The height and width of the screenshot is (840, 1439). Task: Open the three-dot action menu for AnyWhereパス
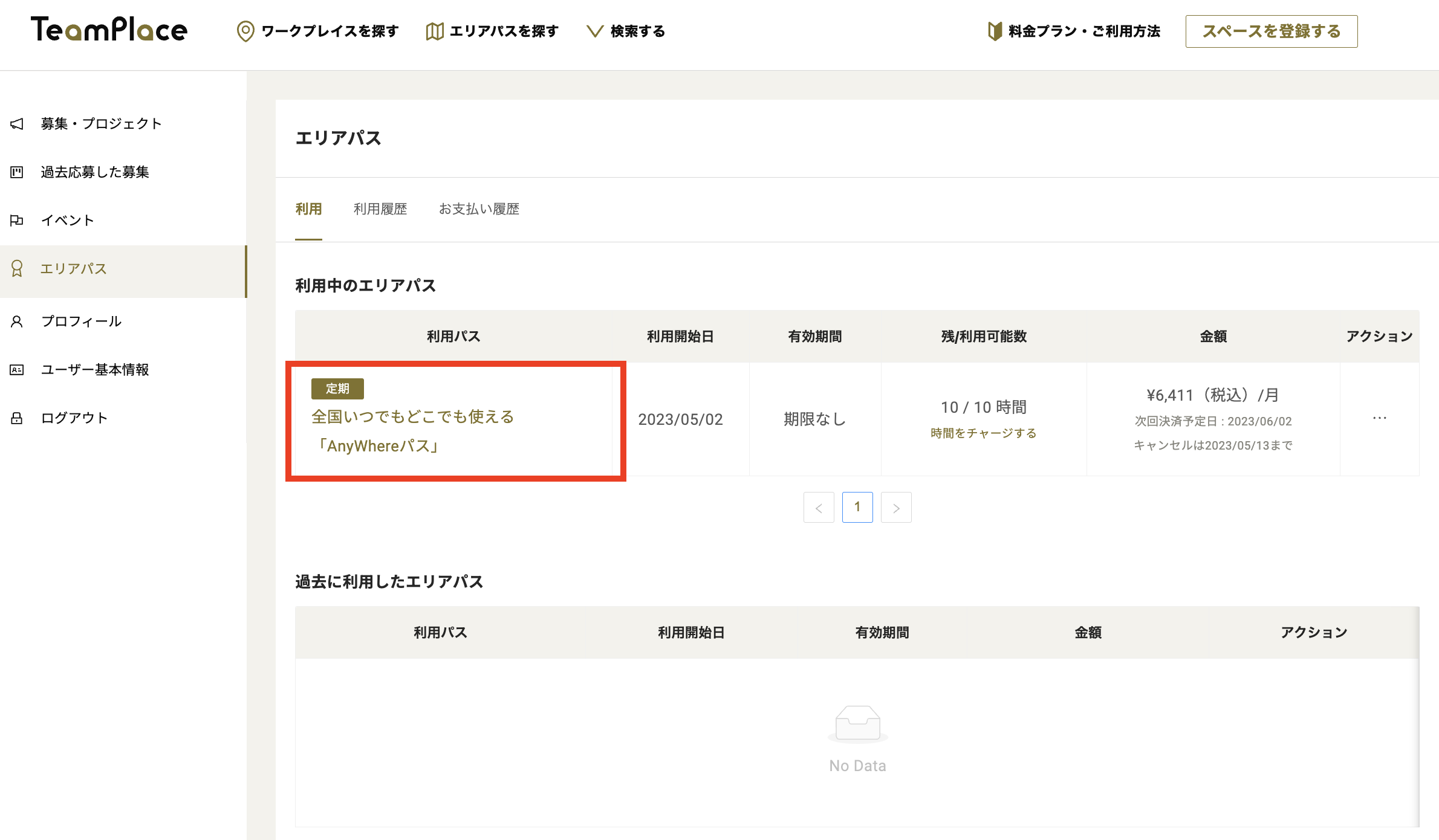1379,418
